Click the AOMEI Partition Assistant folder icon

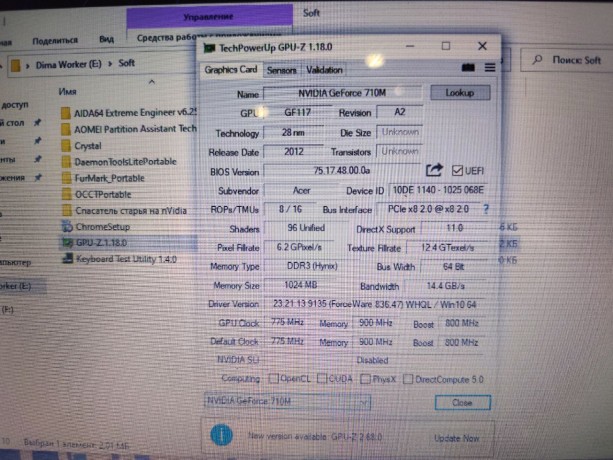pyautogui.click(x=66, y=129)
